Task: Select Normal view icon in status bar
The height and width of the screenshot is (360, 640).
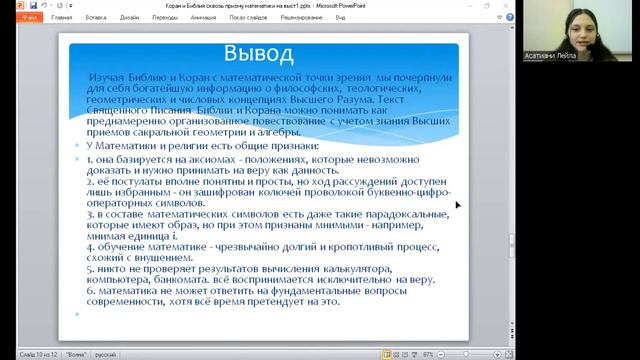Action: coord(387,355)
